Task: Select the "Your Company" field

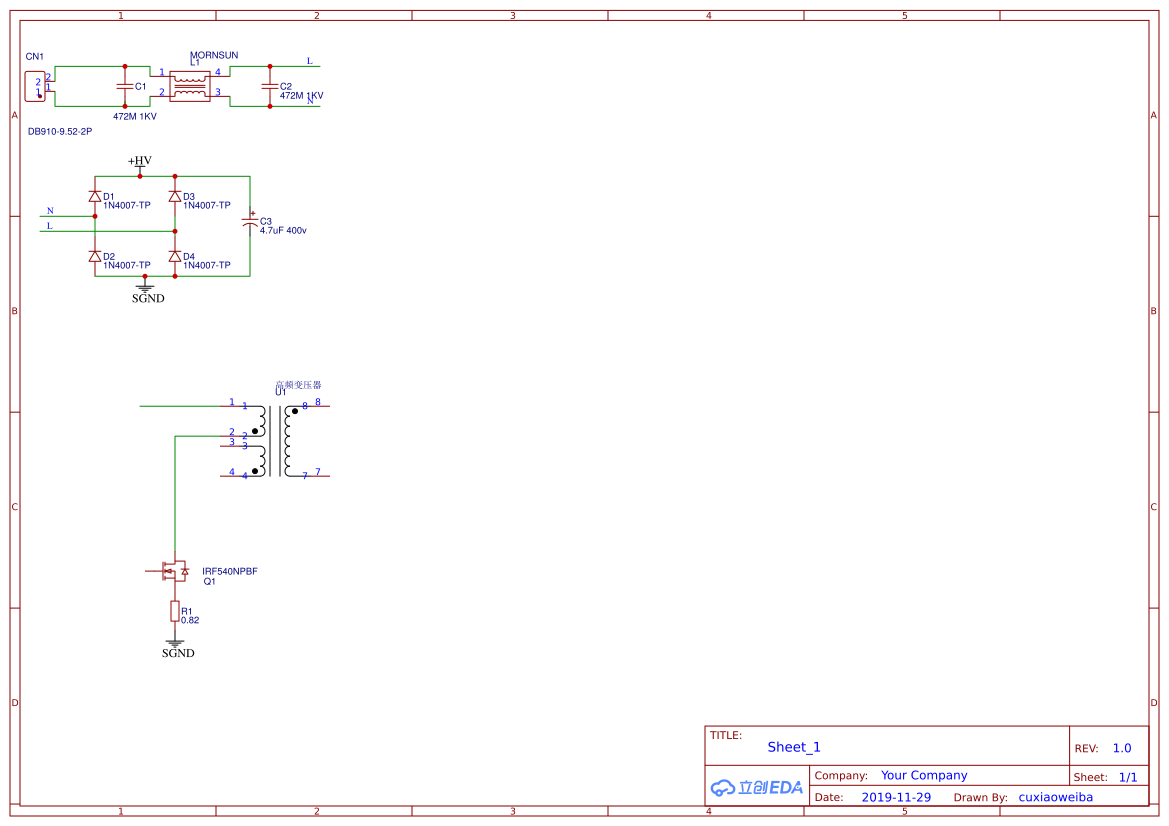Action: pos(924,775)
